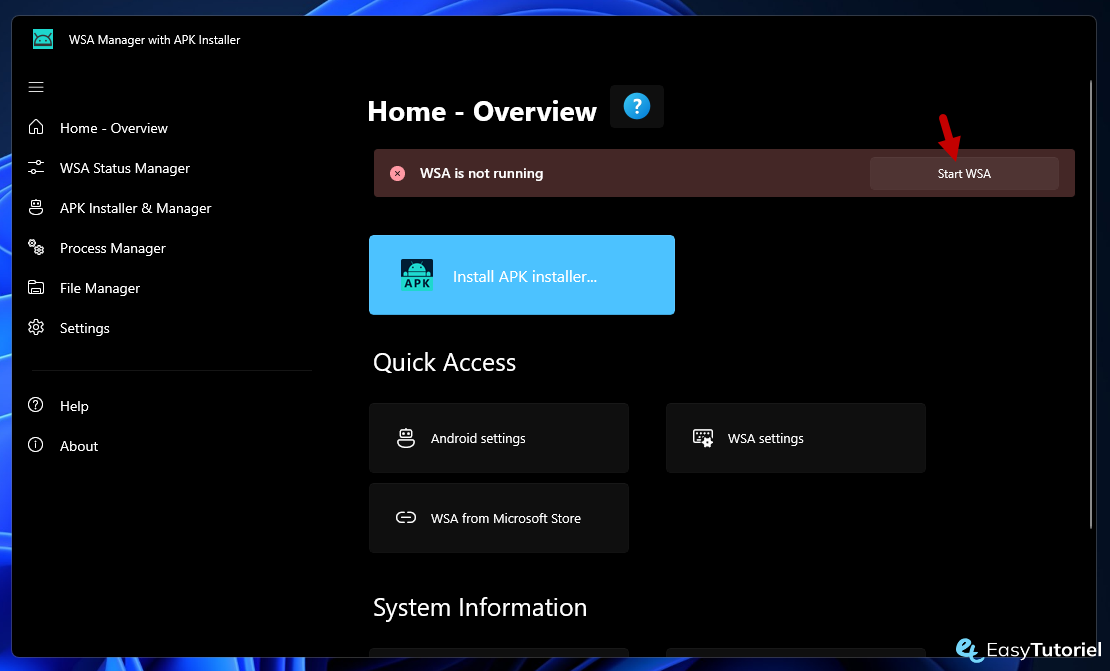This screenshot has height=671, width=1110.
Task: Open the hamburger navigation menu
Action: (36, 87)
